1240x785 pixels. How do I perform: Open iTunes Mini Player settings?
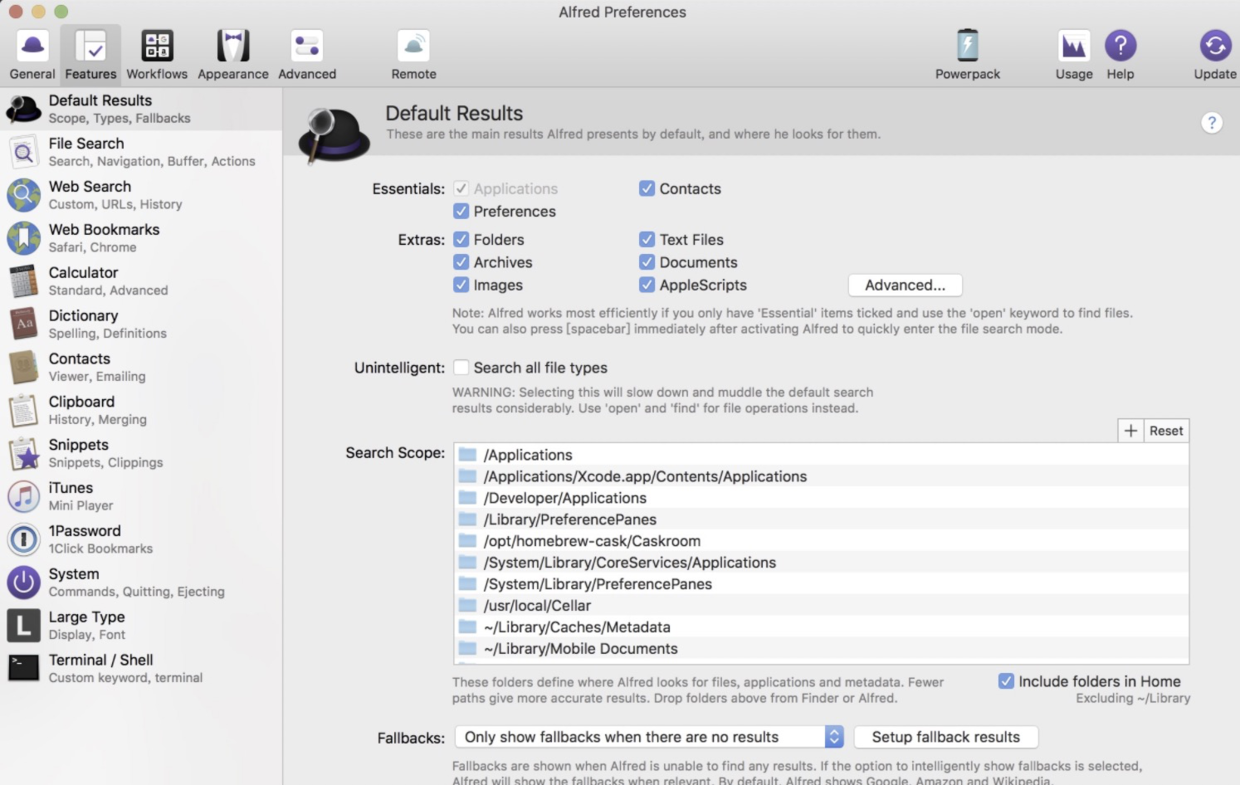141,496
